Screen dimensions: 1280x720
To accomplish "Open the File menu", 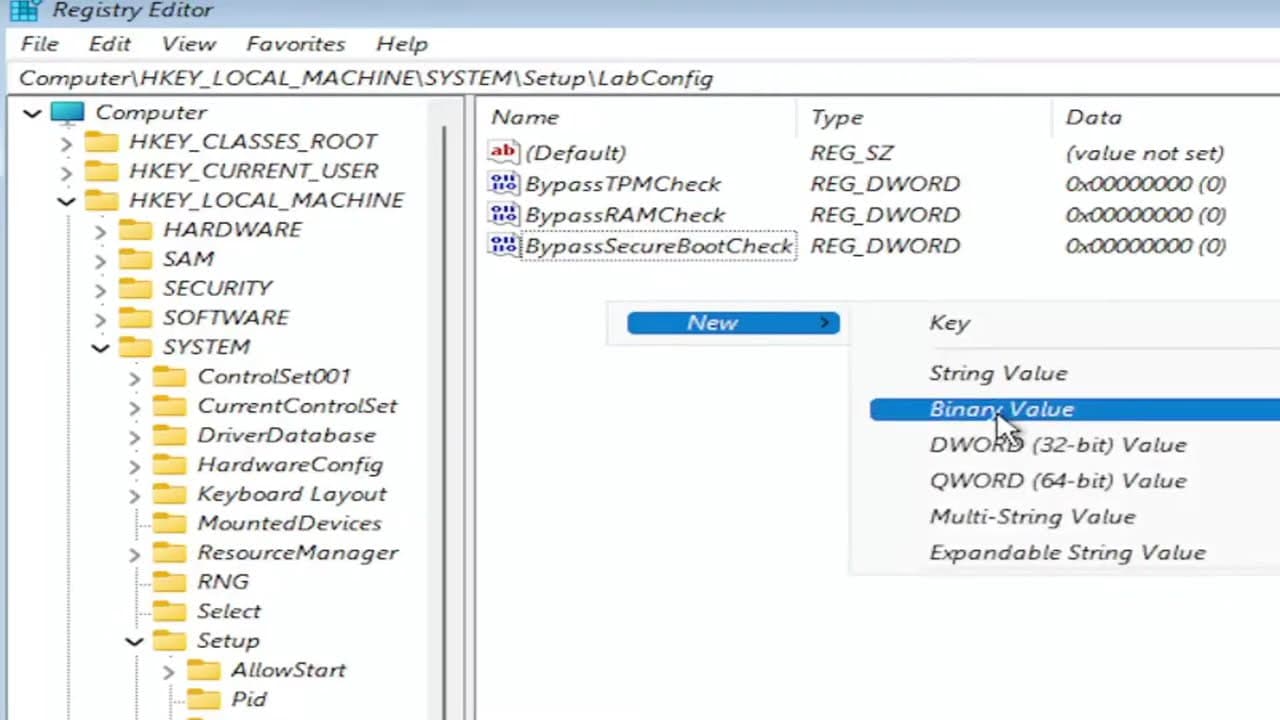I will (40, 44).
